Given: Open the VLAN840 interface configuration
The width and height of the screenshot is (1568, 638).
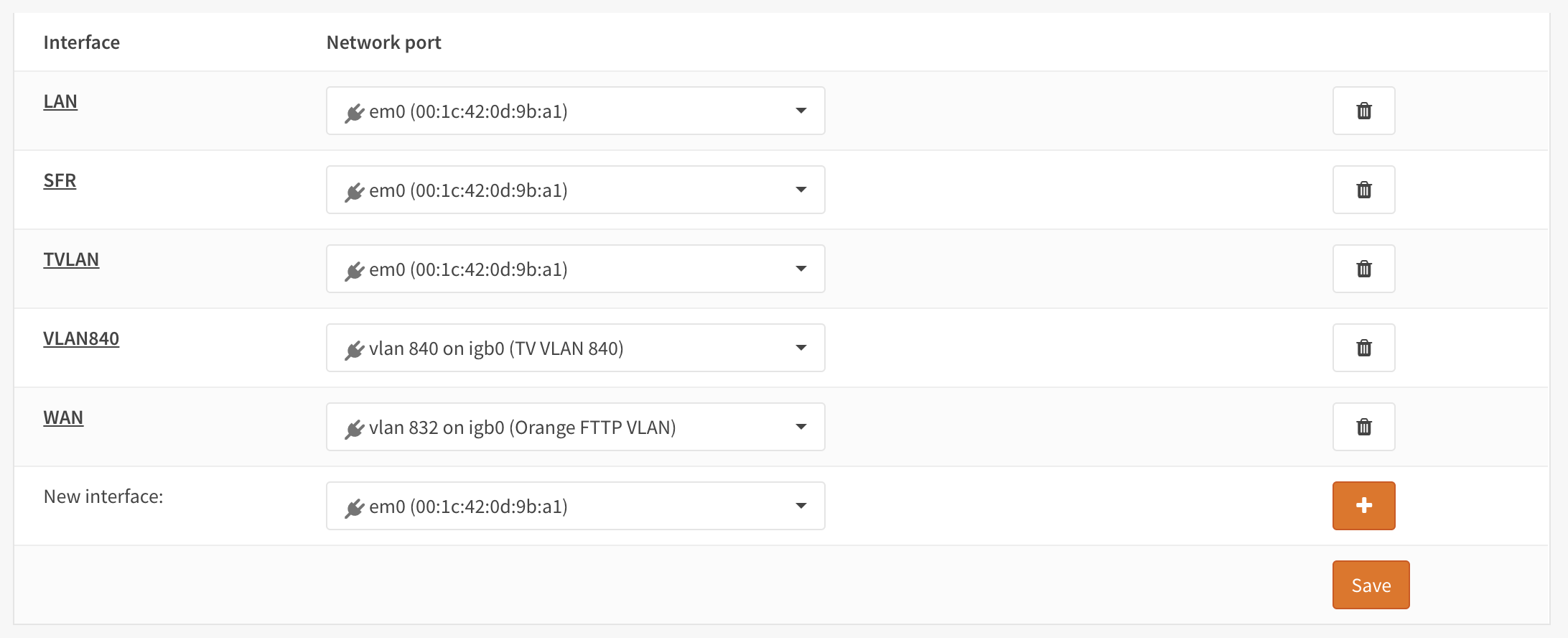Looking at the screenshot, I should [82, 338].
